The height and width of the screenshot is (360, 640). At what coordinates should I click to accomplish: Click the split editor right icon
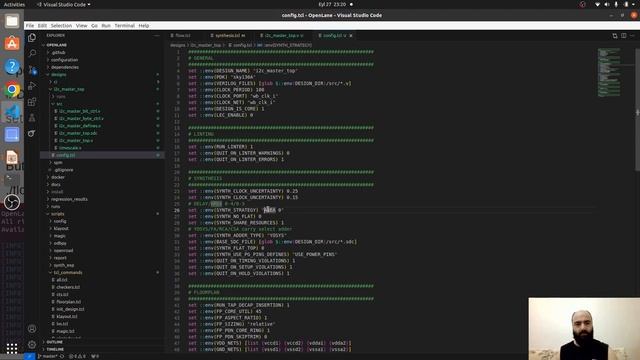coord(623,36)
